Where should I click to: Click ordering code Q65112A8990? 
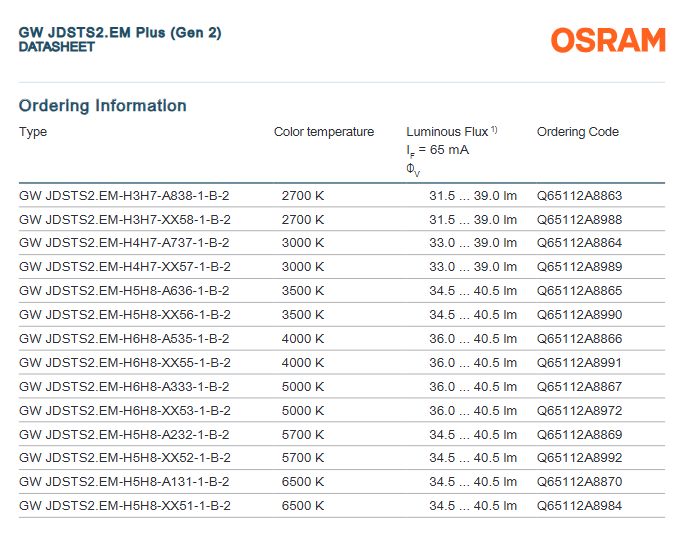point(579,315)
